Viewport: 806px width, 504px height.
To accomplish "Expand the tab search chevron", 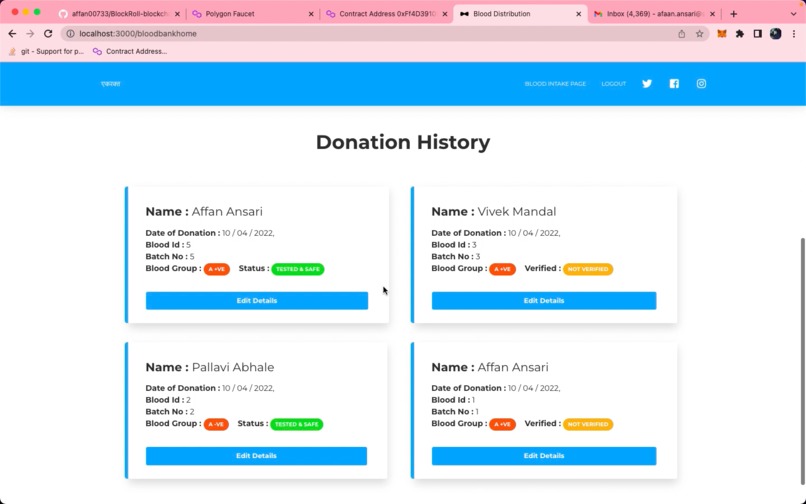I will click(x=793, y=14).
